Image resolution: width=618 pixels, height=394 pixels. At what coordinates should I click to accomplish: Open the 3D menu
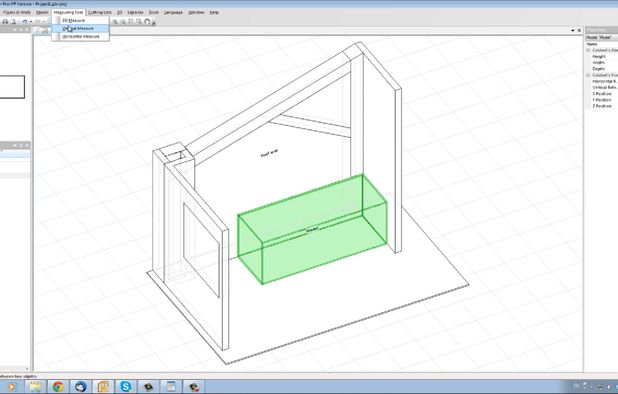tap(119, 13)
